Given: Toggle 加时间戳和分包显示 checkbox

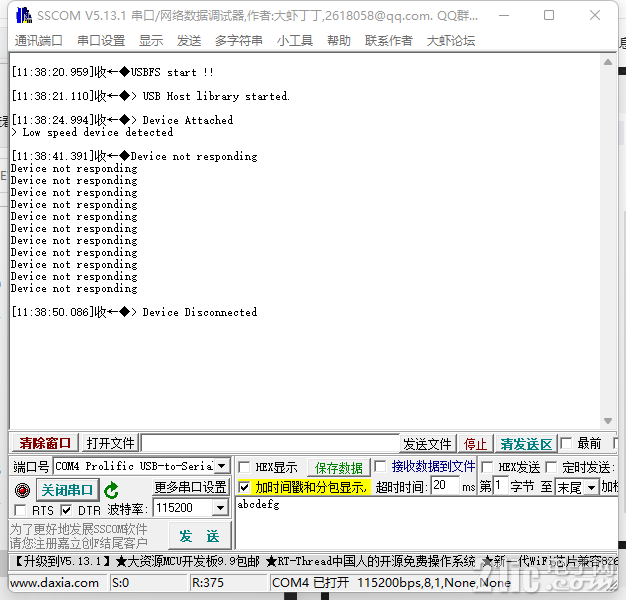Looking at the screenshot, I should coord(244,487).
